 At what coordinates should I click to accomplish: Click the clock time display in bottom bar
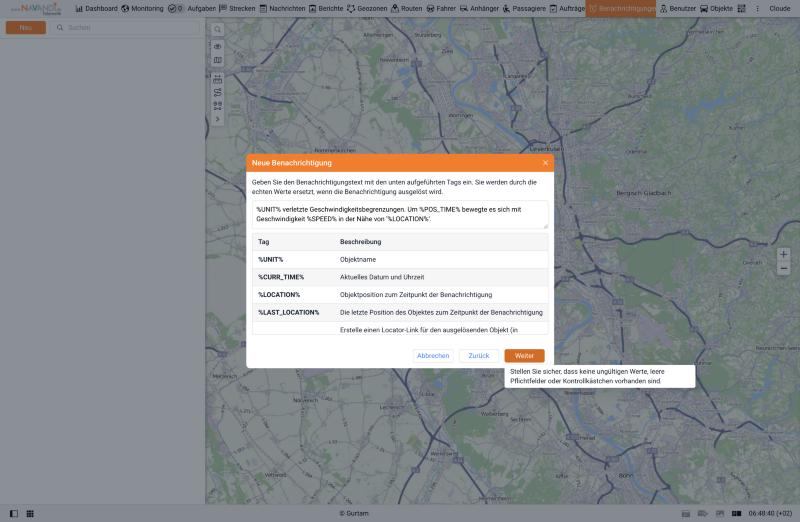click(770, 513)
